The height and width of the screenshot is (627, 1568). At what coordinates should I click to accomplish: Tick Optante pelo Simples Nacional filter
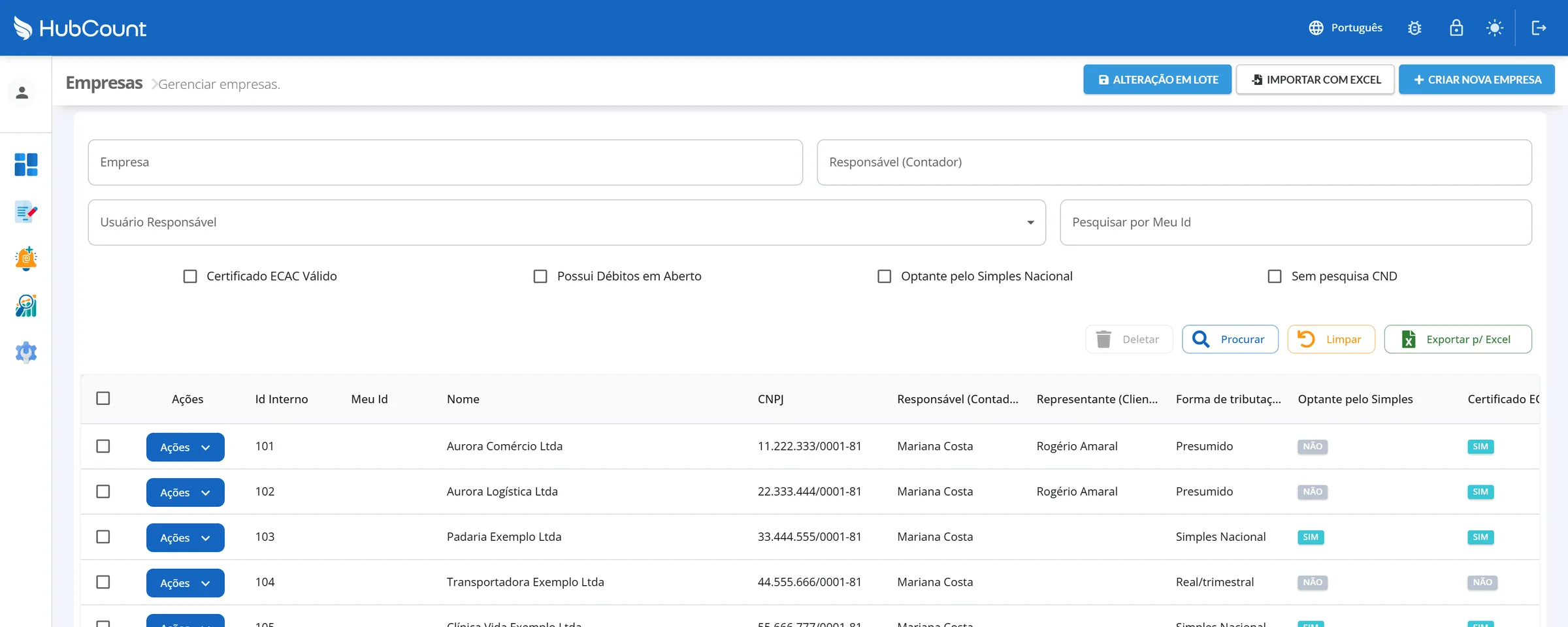[x=884, y=276]
